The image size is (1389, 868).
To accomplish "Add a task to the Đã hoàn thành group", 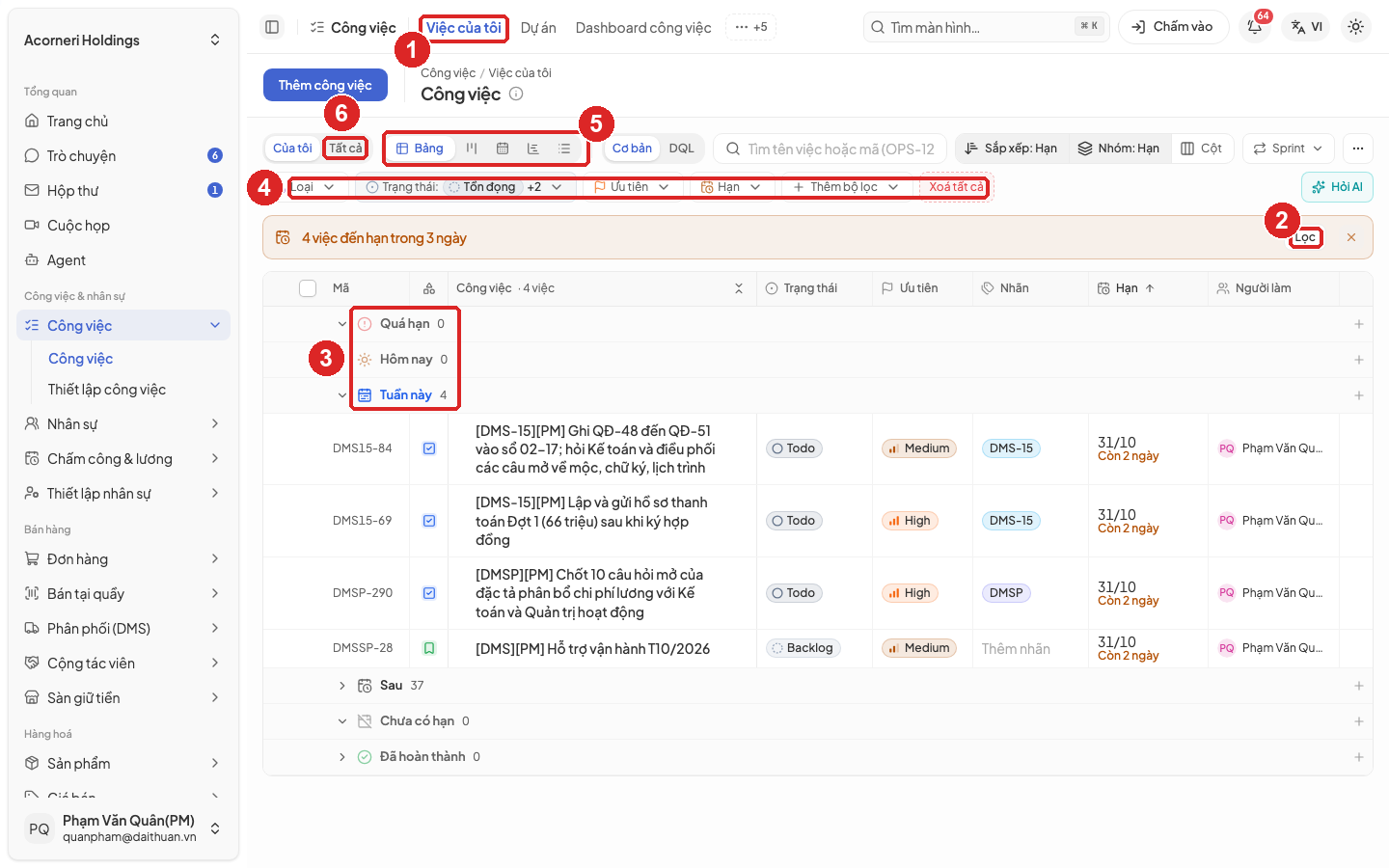I will tap(1358, 757).
